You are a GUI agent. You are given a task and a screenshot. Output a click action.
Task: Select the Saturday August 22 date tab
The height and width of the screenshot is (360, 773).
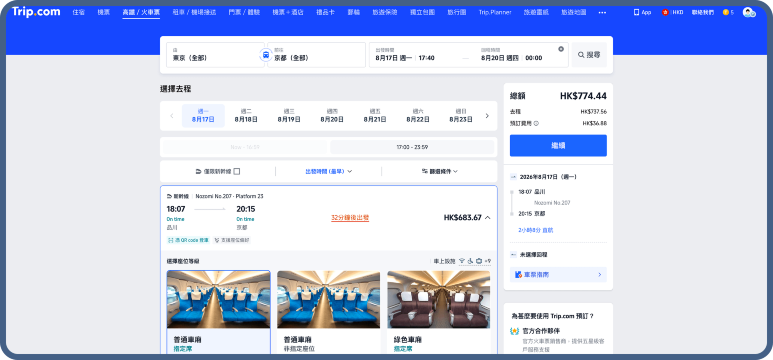click(x=418, y=116)
